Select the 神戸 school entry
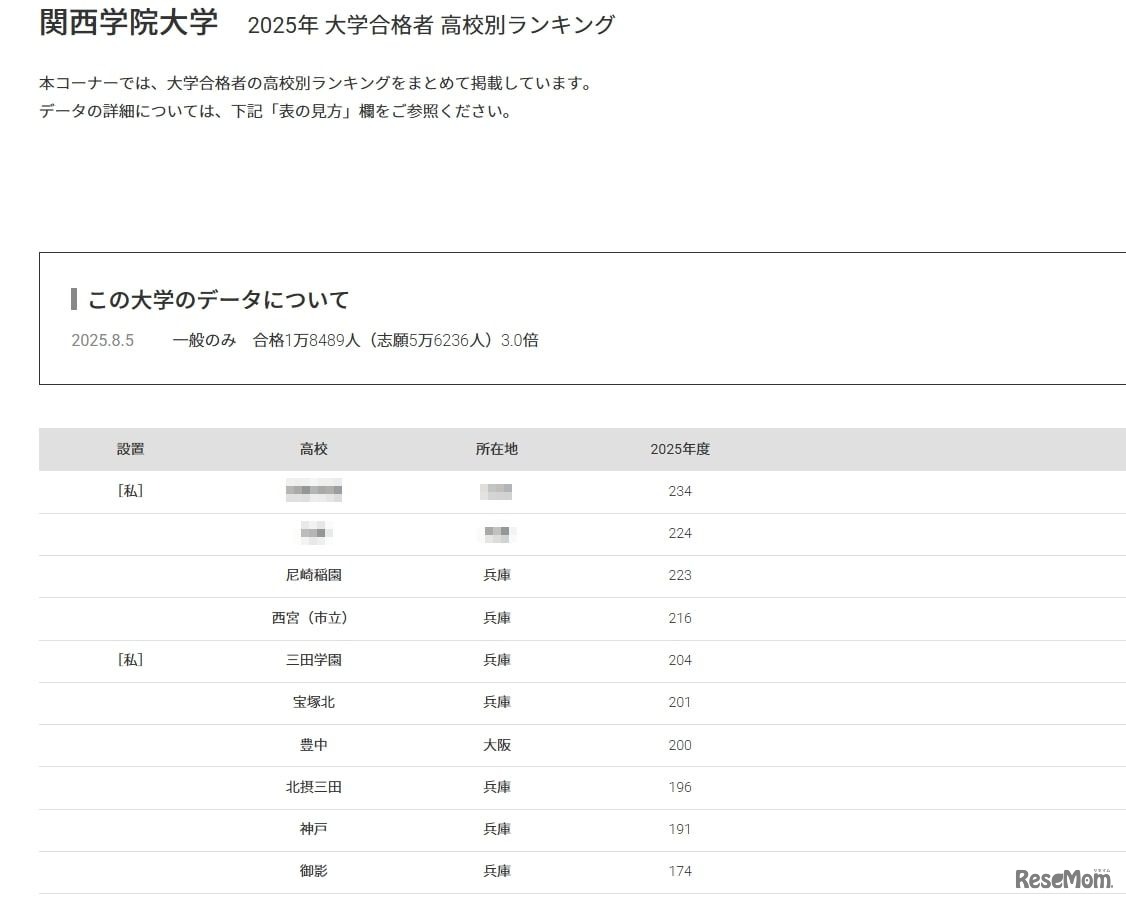1126x902 pixels. (315, 829)
